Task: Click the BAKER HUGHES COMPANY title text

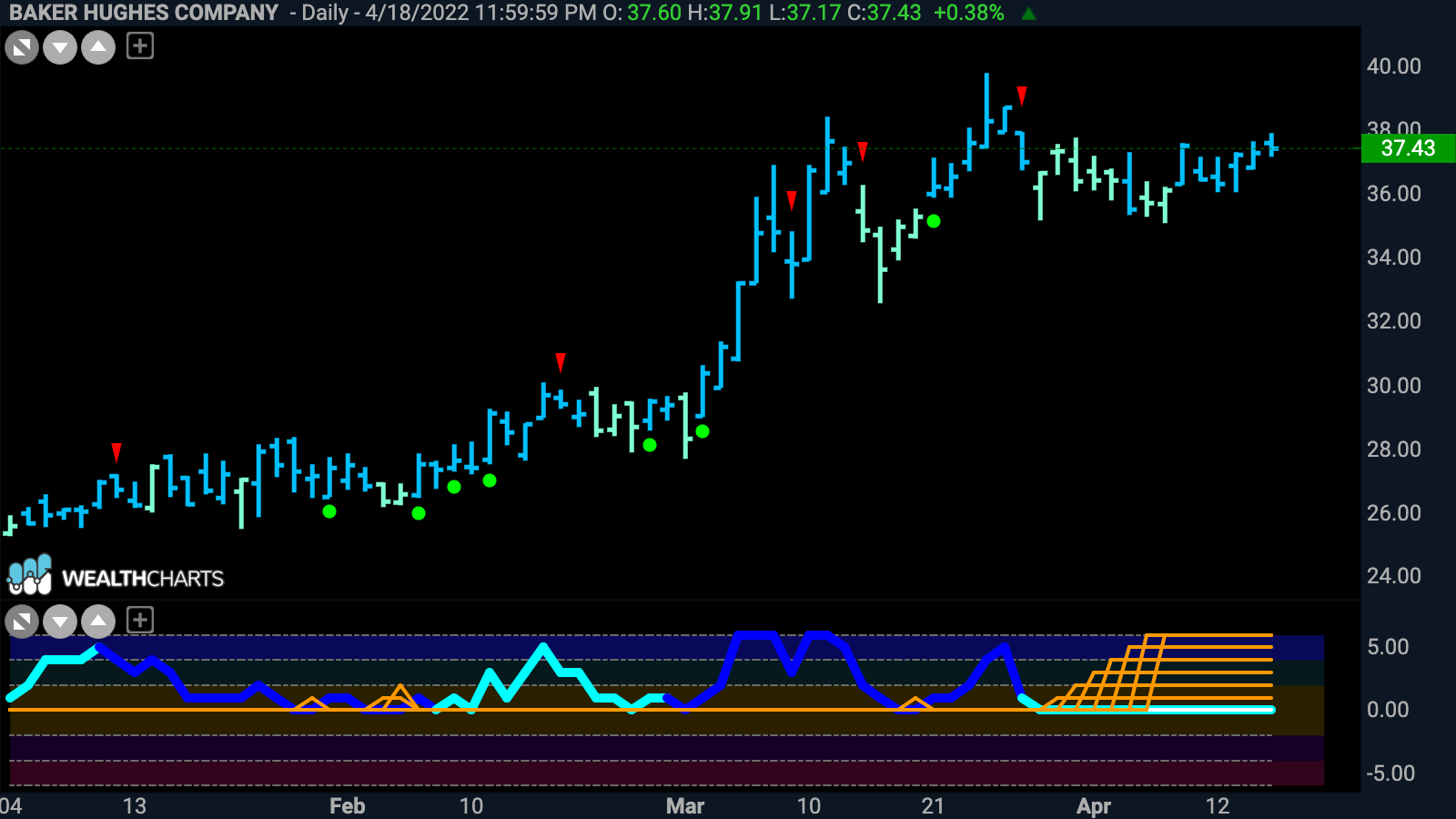Action: pos(144,13)
